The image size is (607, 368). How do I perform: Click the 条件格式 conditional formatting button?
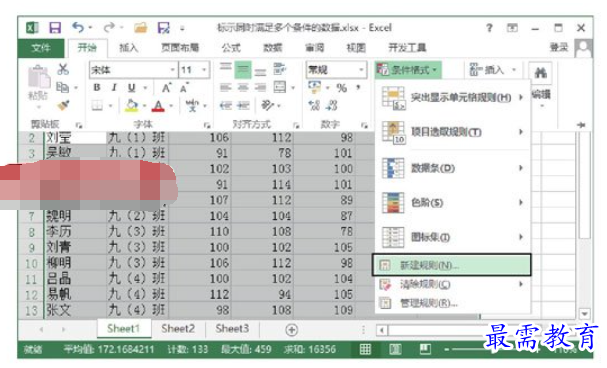click(408, 70)
